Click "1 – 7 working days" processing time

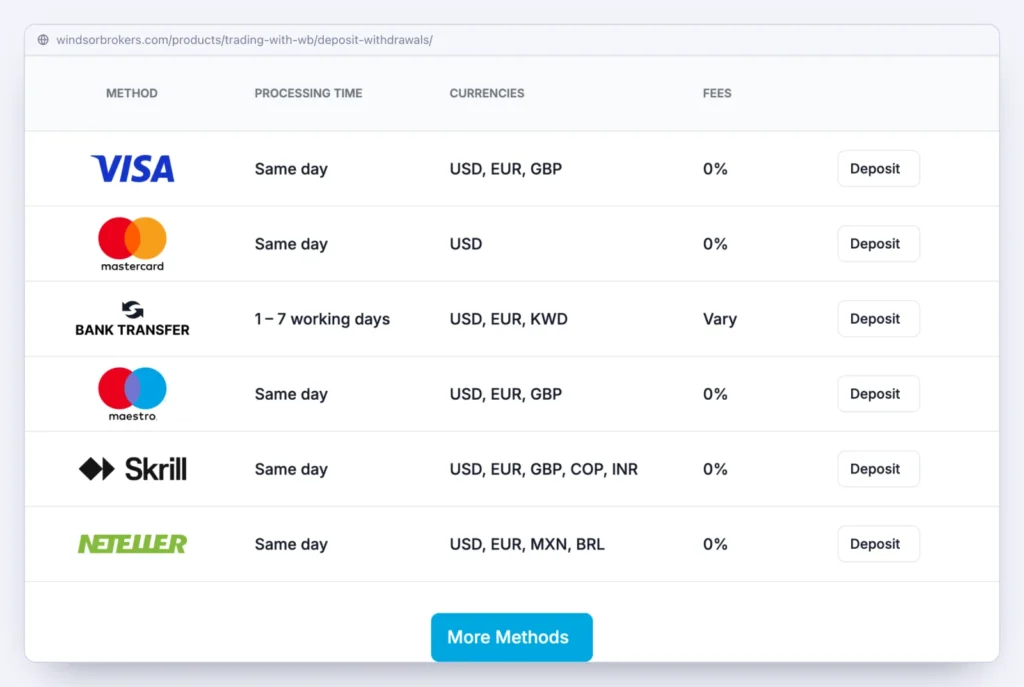322,319
